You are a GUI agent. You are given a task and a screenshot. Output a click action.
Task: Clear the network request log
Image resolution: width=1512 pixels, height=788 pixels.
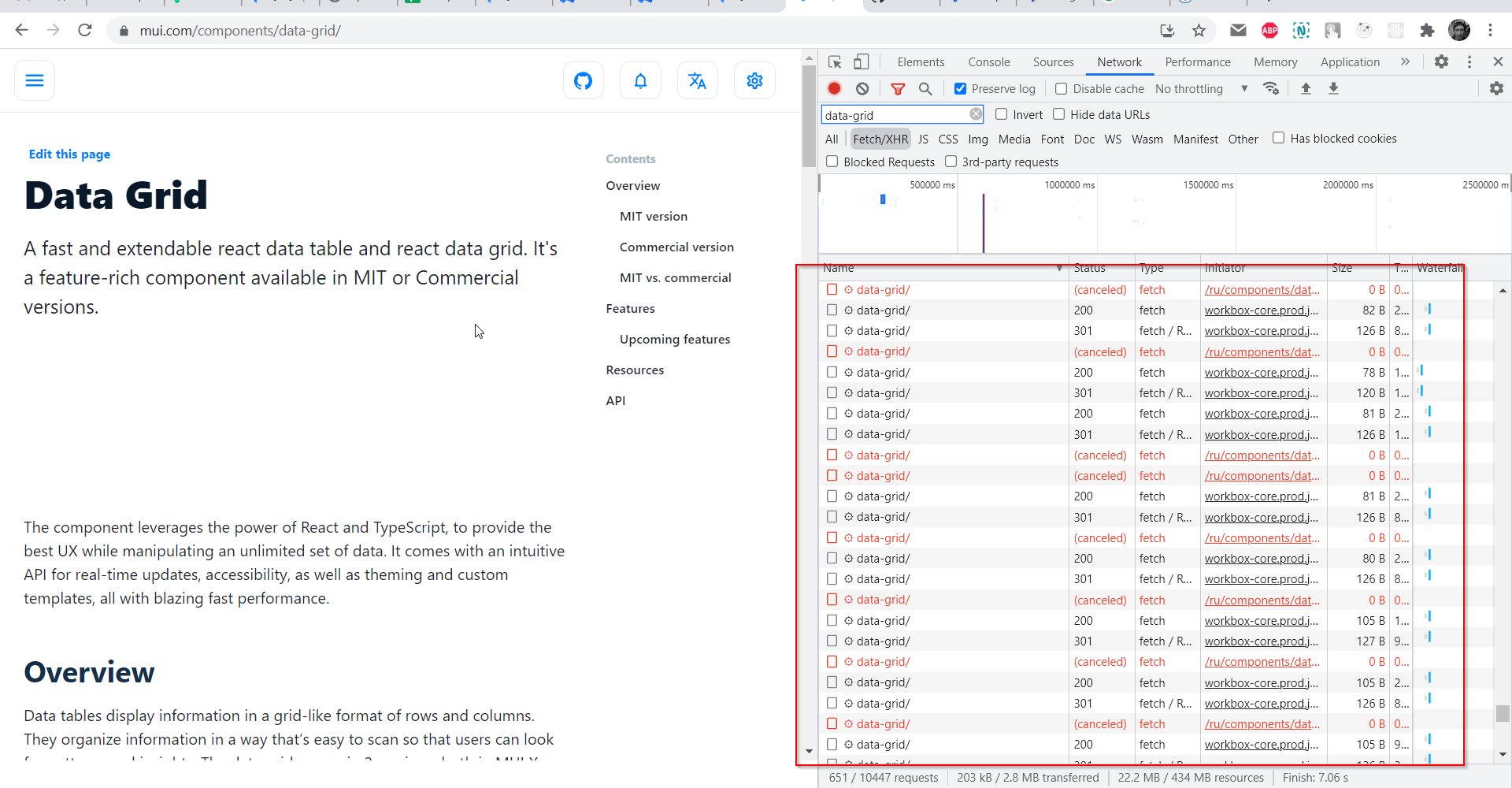pyautogui.click(x=862, y=88)
